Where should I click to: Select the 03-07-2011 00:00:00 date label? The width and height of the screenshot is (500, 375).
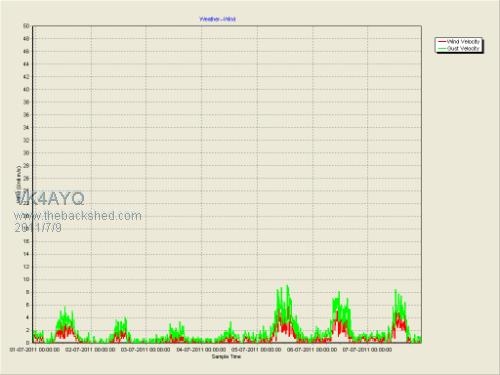[x=145, y=350]
